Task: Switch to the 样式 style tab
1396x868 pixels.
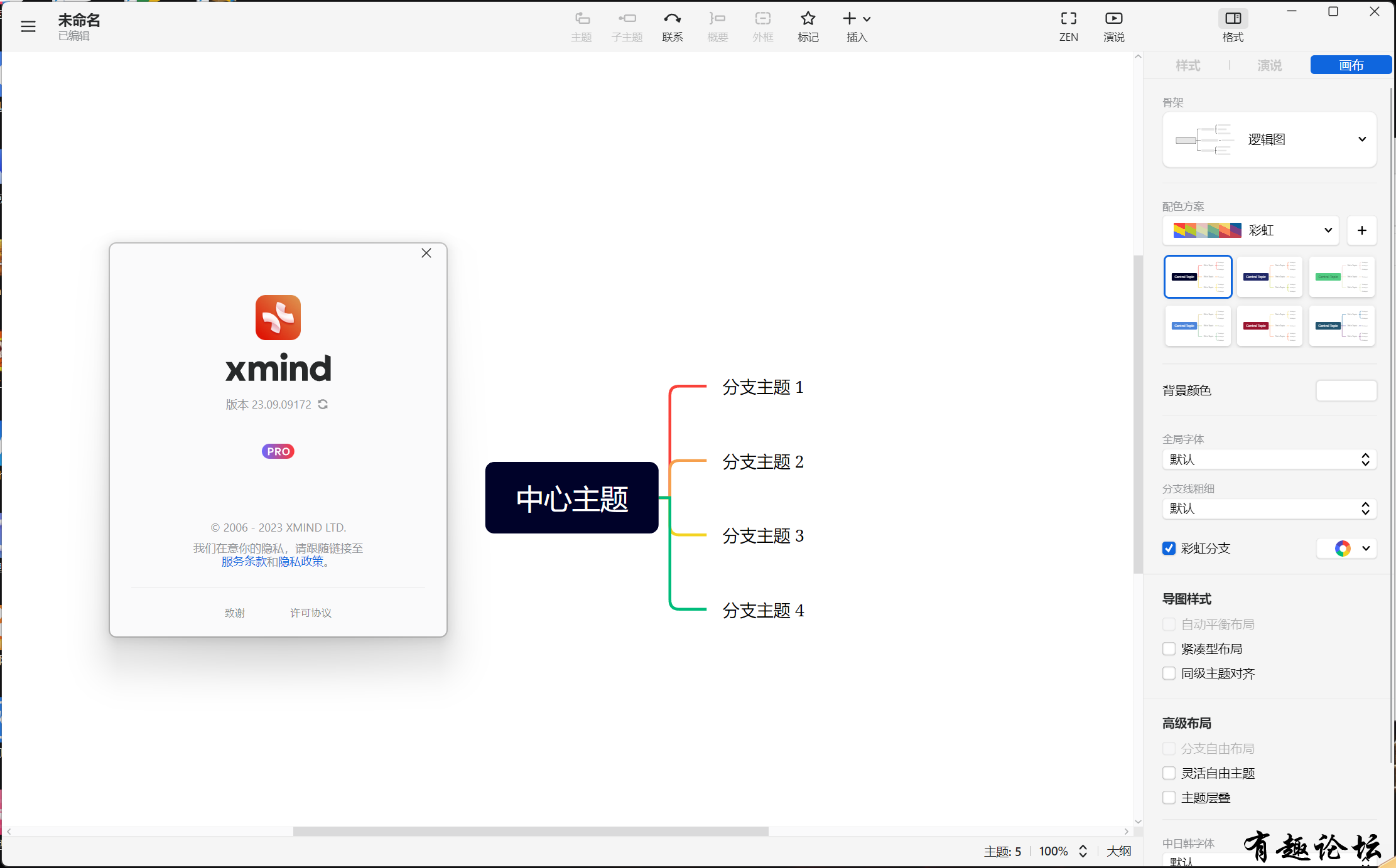Action: click(x=1188, y=65)
